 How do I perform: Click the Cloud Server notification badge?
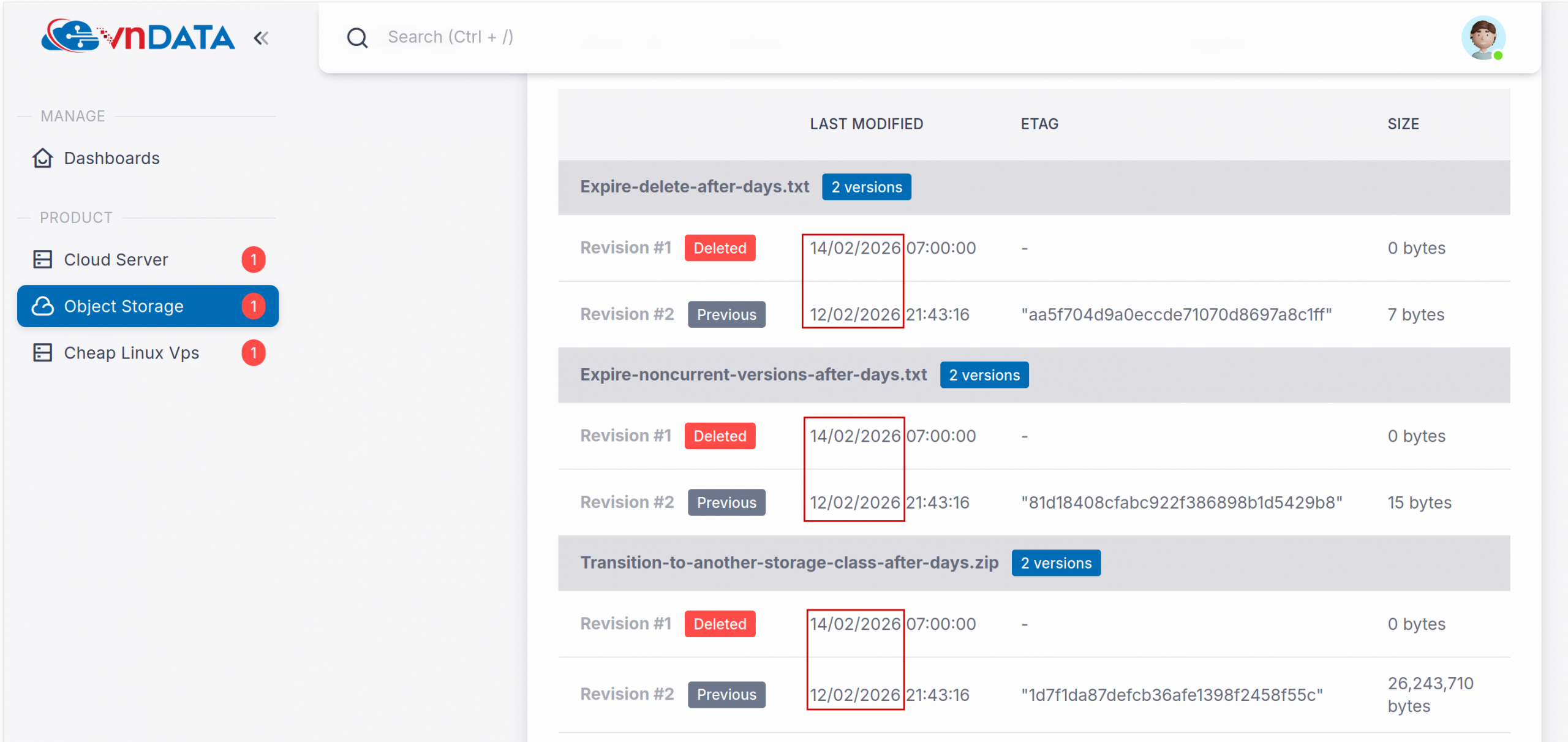253,260
